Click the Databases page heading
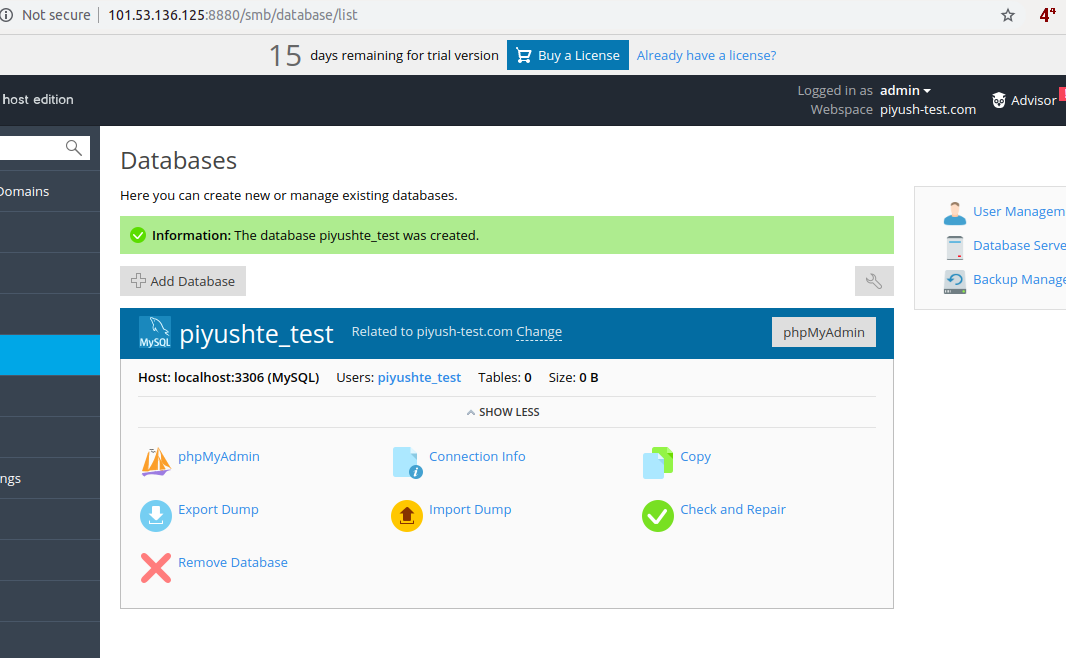The width and height of the screenshot is (1066, 658). 179,160
